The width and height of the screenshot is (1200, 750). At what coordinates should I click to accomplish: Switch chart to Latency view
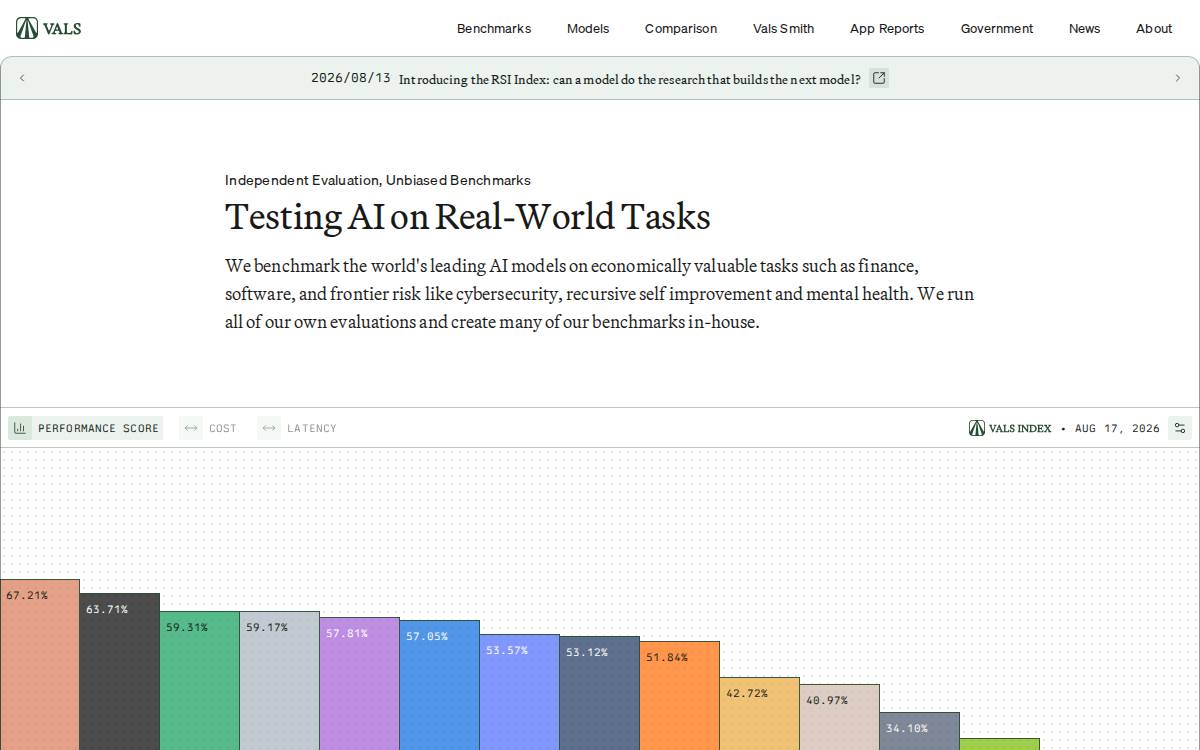coord(298,428)
